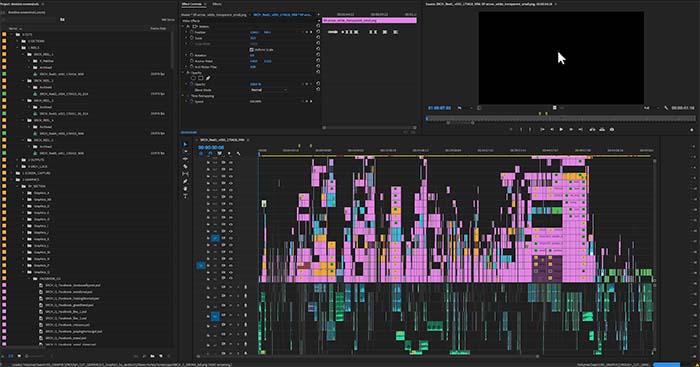The height and width of the screenshot is (367, 700).
Task: Select the Type tool
Action: tap(185, 196)
